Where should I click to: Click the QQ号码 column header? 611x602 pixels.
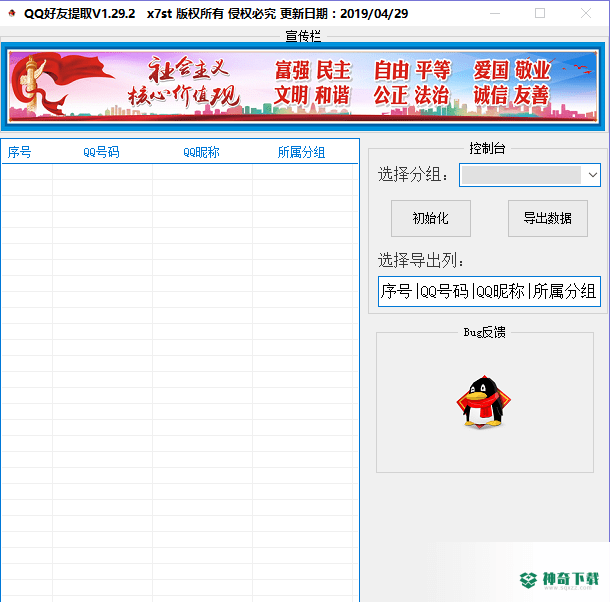click(102, 152)
